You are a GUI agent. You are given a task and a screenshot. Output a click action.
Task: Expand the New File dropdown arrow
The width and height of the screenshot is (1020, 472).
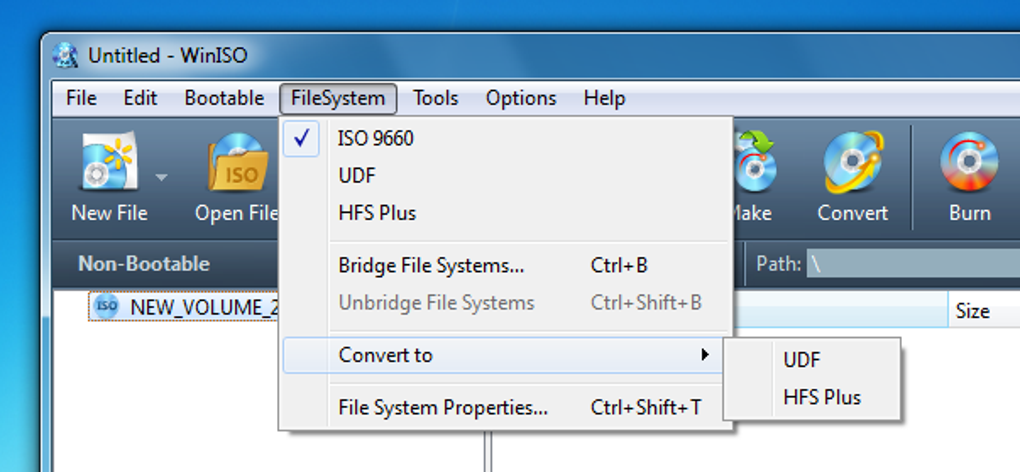pyautogui.click(x=161, y=176)
